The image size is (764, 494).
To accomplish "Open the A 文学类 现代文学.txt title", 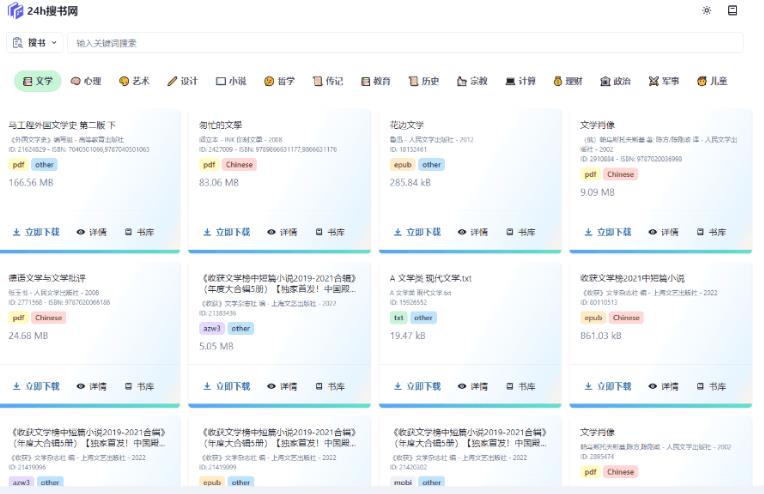I will click(x=430, y=278).
